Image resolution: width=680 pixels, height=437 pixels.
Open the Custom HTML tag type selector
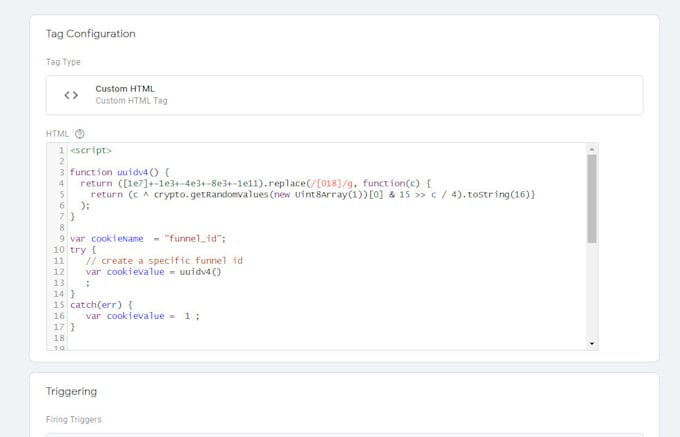point(344,95)
